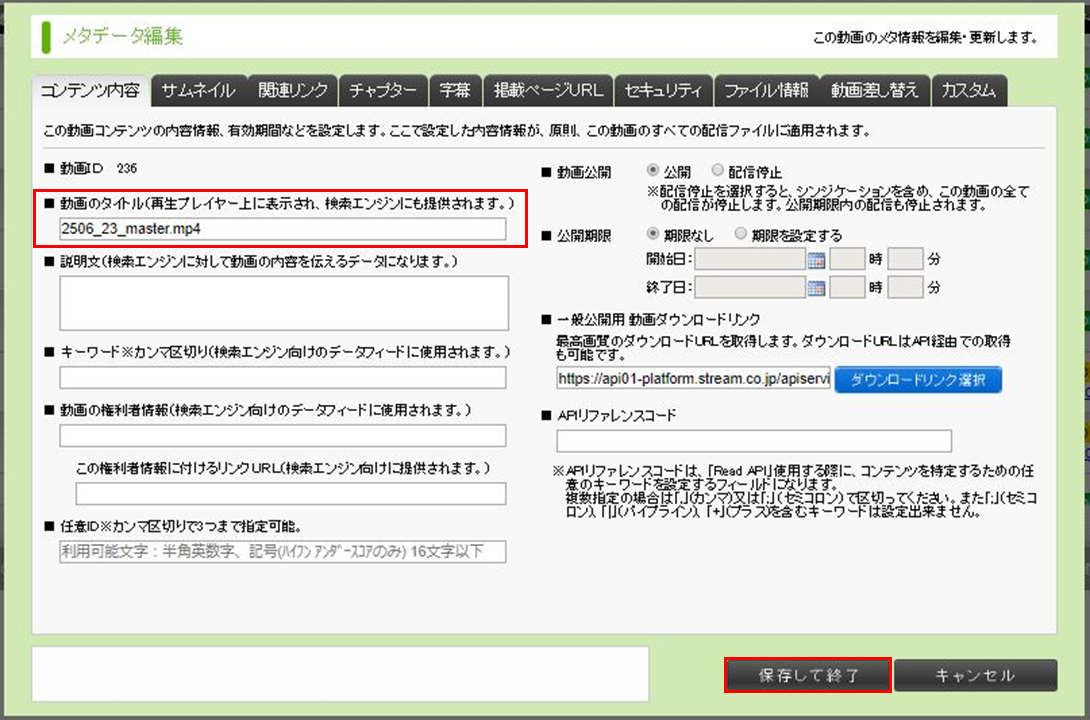Image resolution: width=1090 pixels, height=720 pixels.
Task: Select the 配信停止 radio option
Action: coord(717,172)
